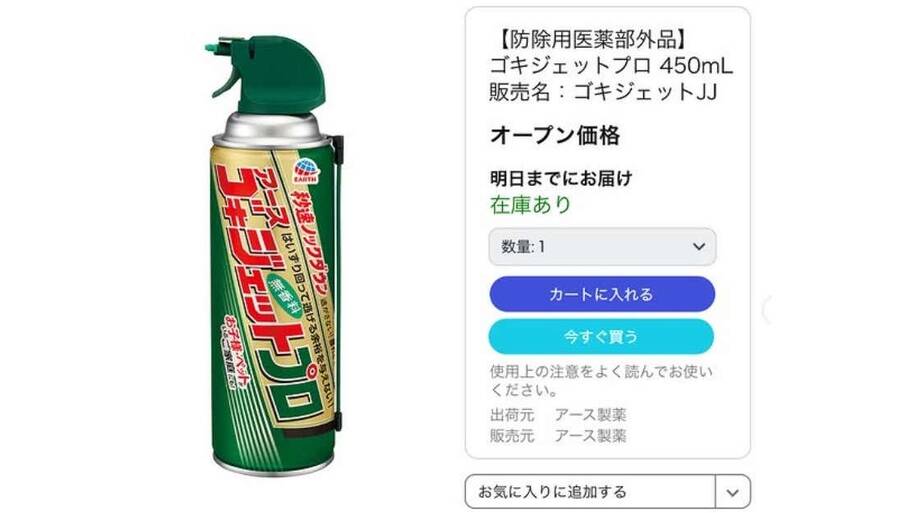Open the ゴキジェットプロ spray can product image
The width and height of the screenshot is (912, 513).
pyautogui.click(x=275, y=256)
